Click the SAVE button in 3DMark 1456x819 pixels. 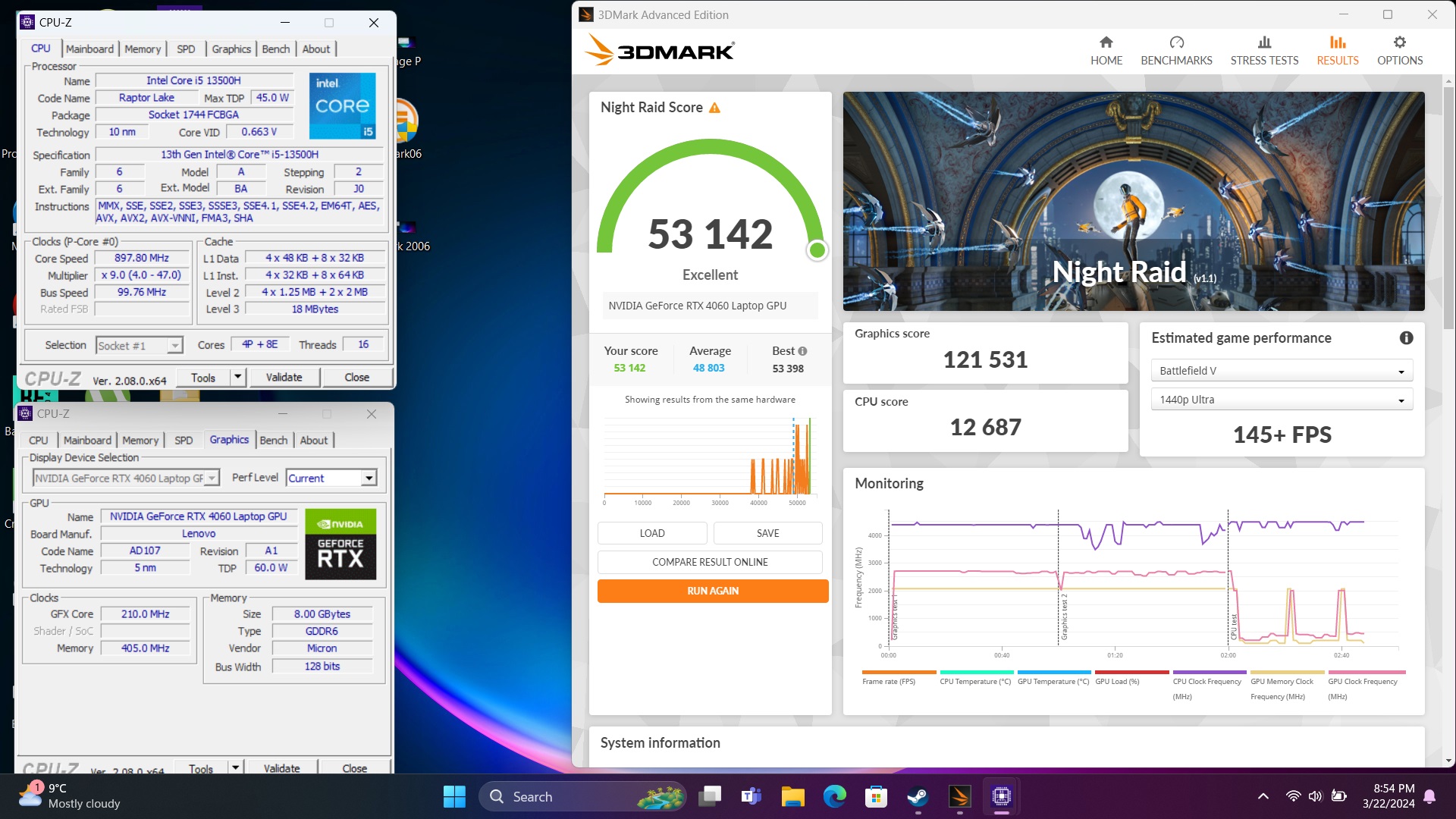(x=767, y=533)
